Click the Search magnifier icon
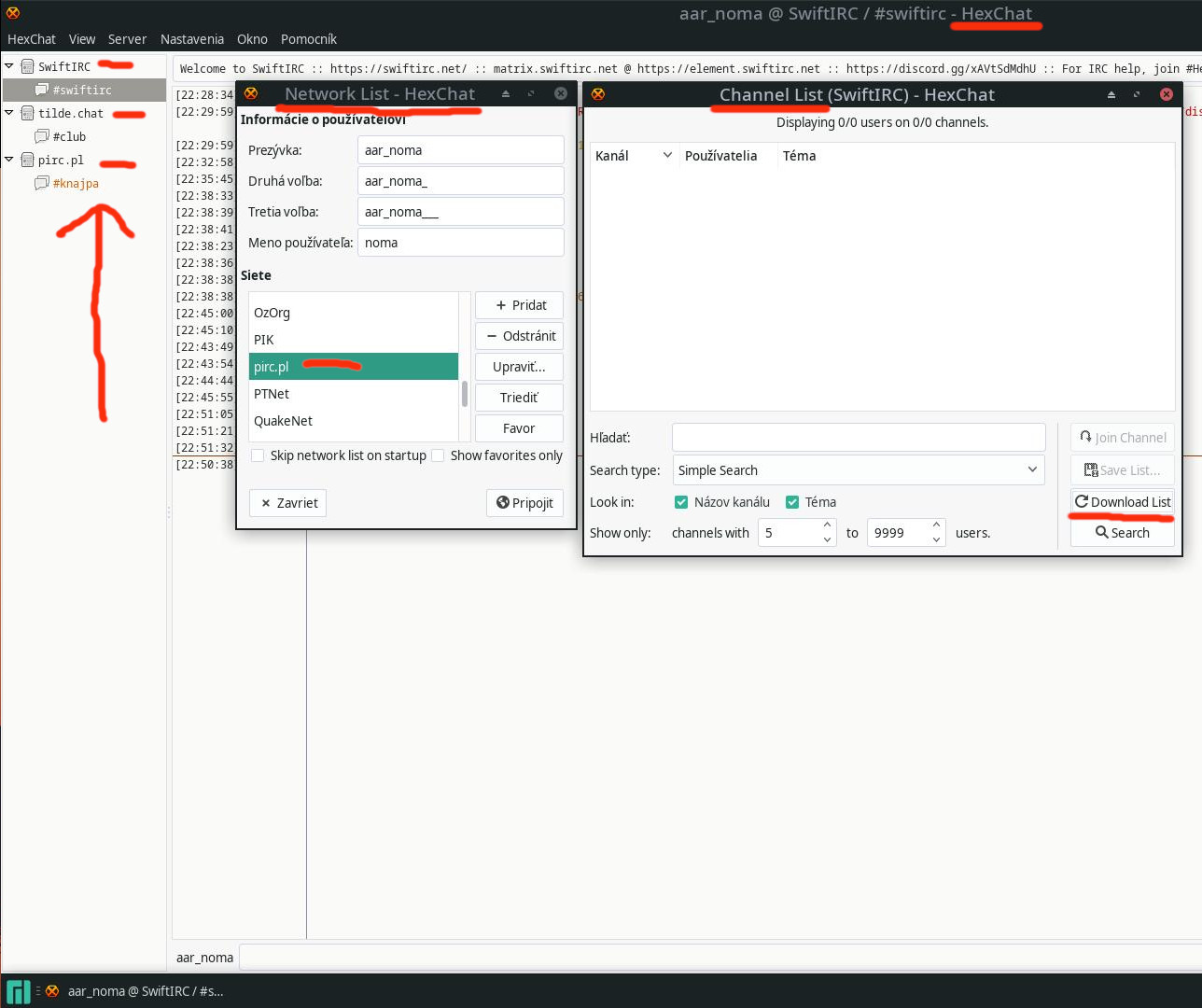This screenshot has height=1008, width=1202. (1101, 533)
